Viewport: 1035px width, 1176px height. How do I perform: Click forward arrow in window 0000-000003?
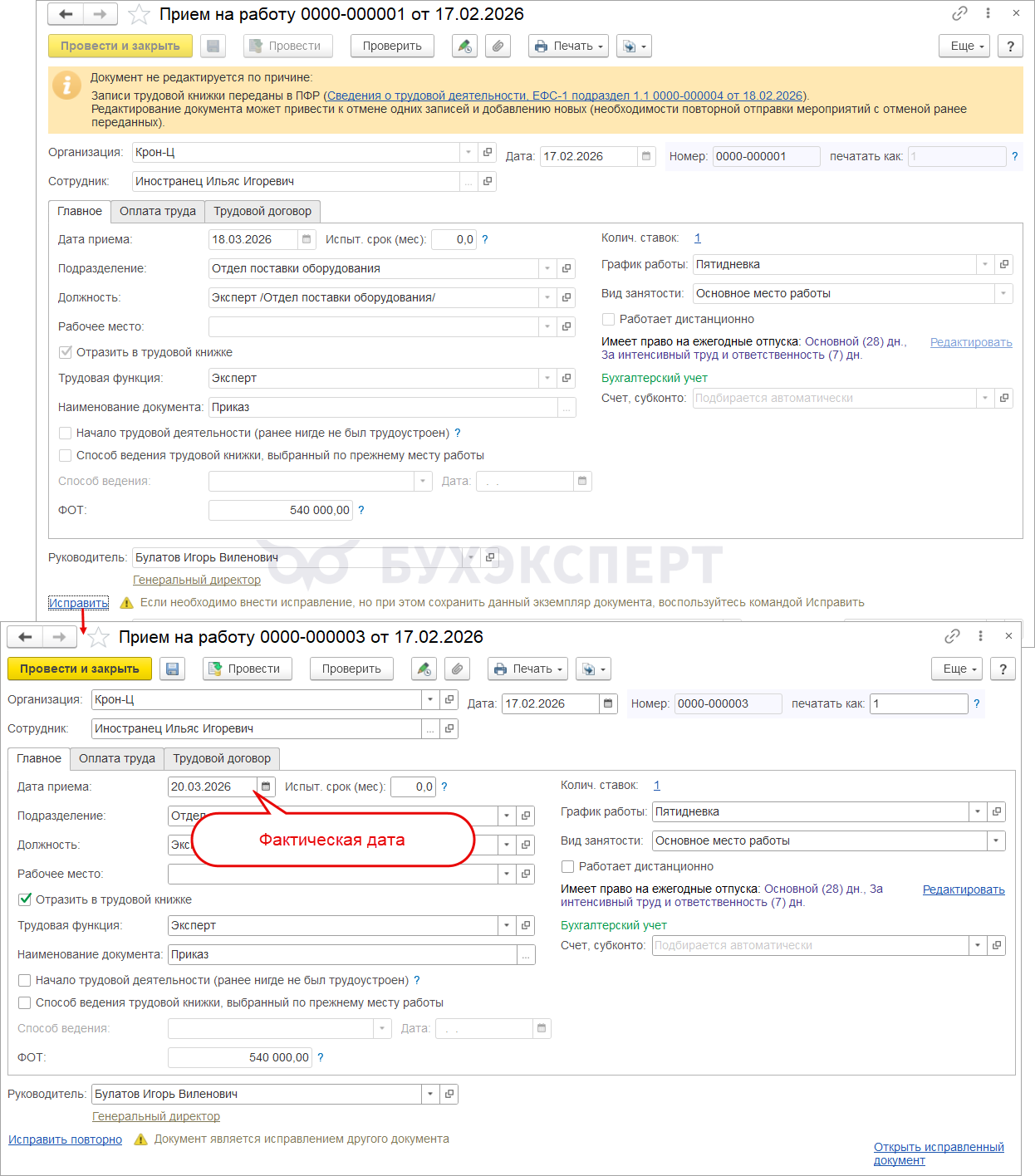(x=59, y=637)
